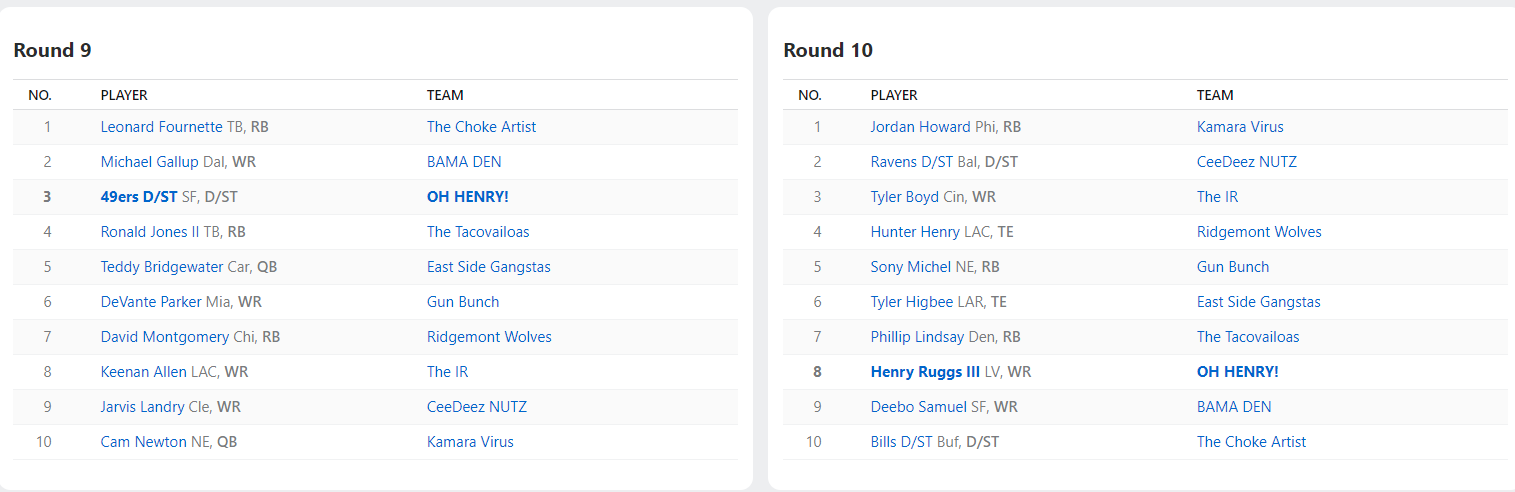Open Cam Newton's player link
Viewport: 1515px width, 492px height.
click(143, 442)
